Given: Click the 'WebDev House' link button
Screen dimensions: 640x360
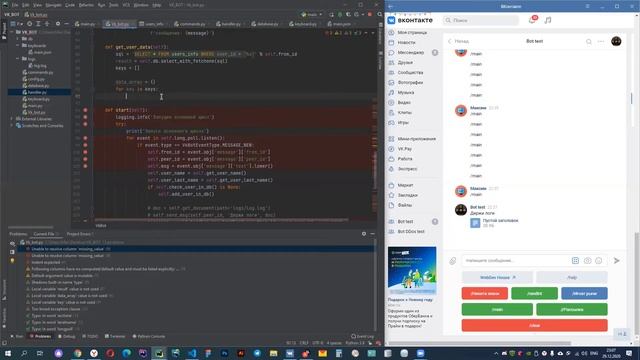Looking at the screenshot, I should 497,277.
